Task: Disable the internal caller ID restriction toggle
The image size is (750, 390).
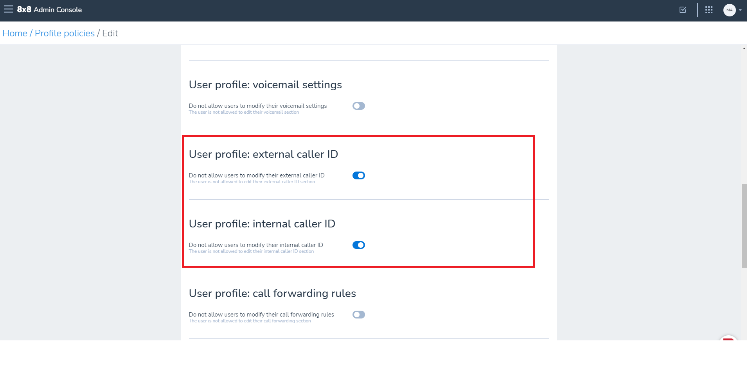Action: point(359,245)
